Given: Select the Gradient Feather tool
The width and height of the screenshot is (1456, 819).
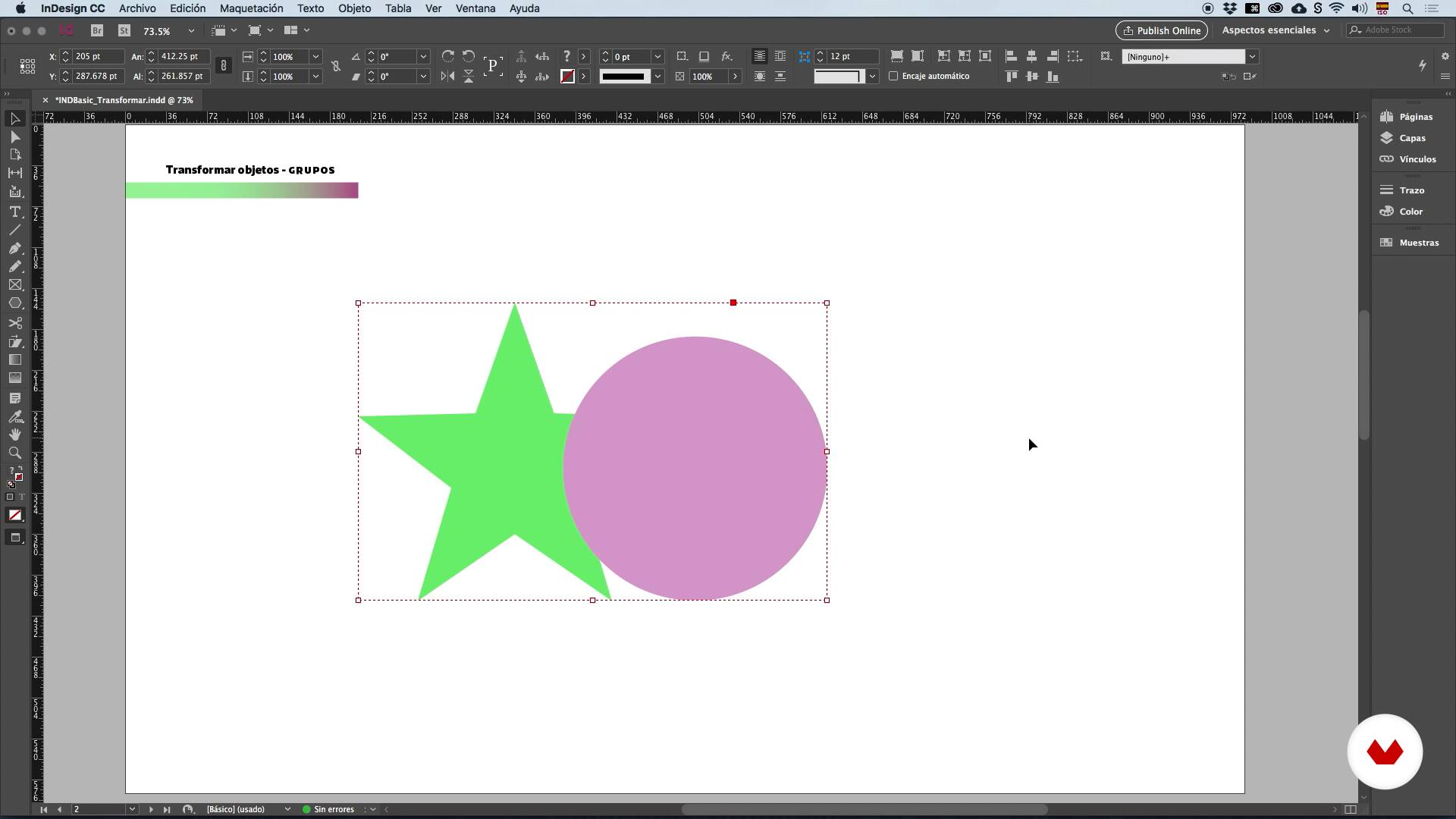Looking at the screenshot, I should 14,378.
